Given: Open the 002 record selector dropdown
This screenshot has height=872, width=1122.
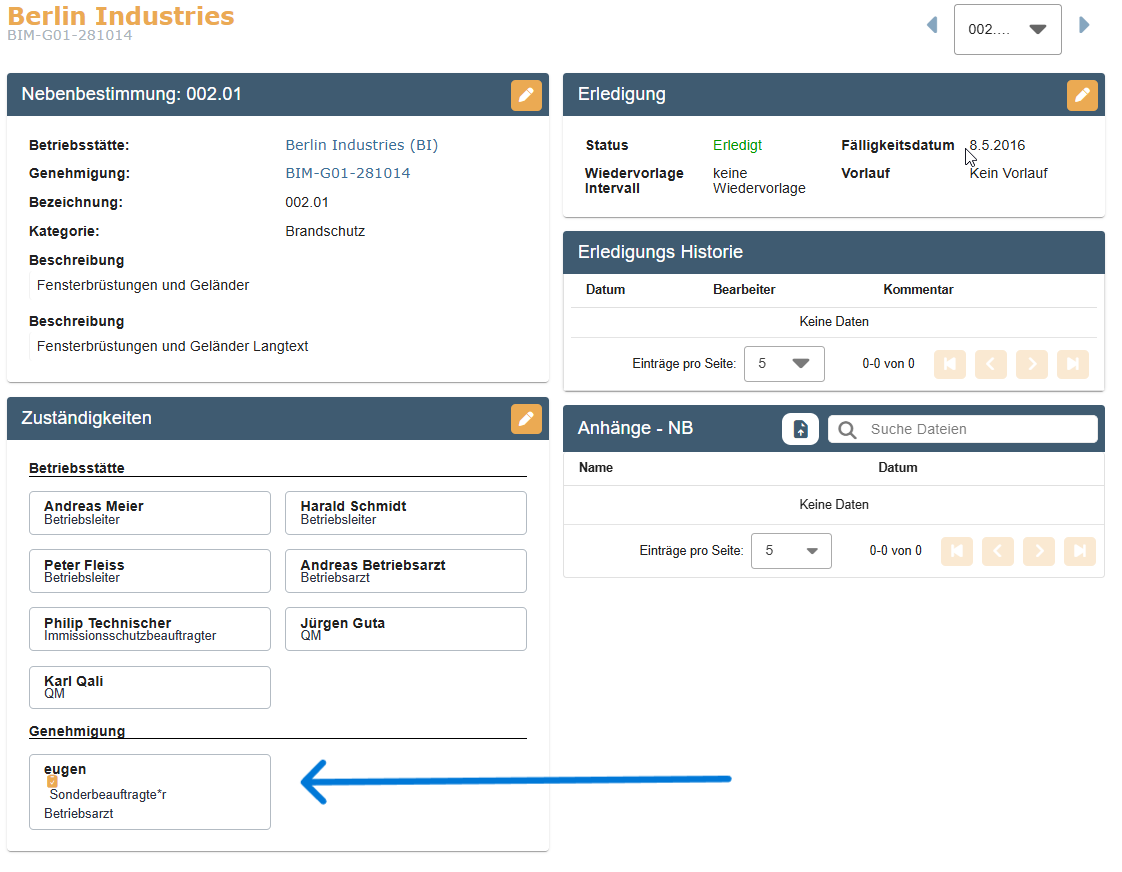Looking at the screenshot, I should (x=1007, y=29).
